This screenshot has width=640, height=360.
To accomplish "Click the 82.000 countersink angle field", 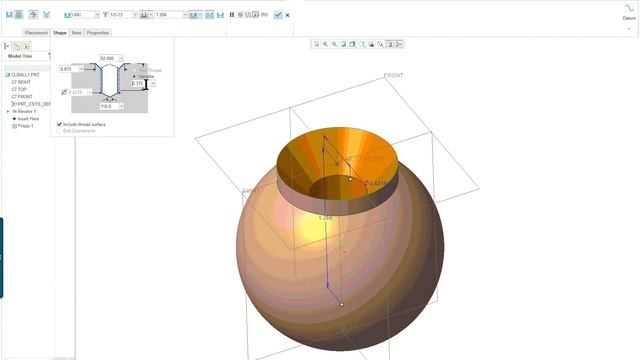I will 109,58.
